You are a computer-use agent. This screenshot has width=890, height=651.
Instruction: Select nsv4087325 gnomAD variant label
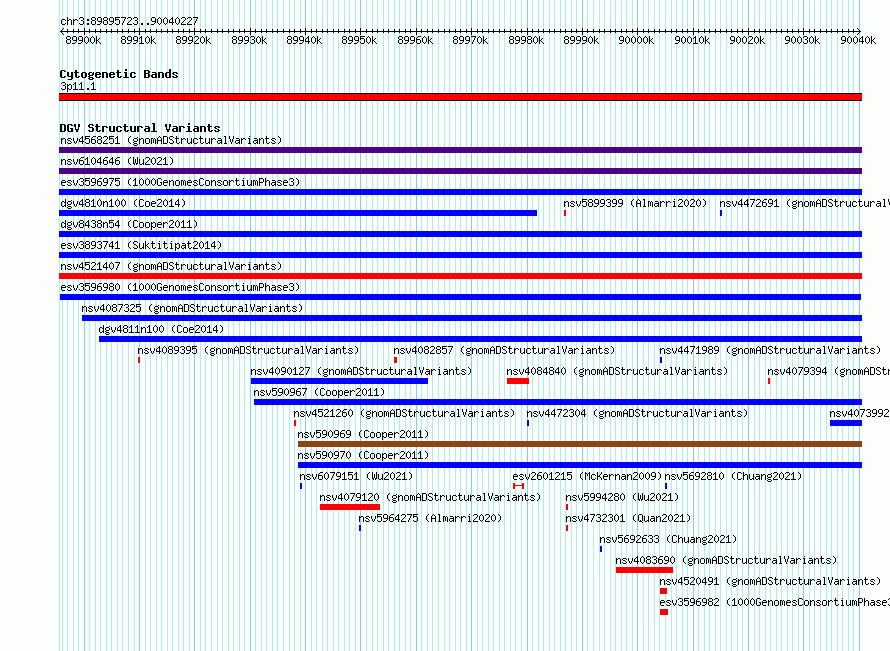tap(192, 308)
